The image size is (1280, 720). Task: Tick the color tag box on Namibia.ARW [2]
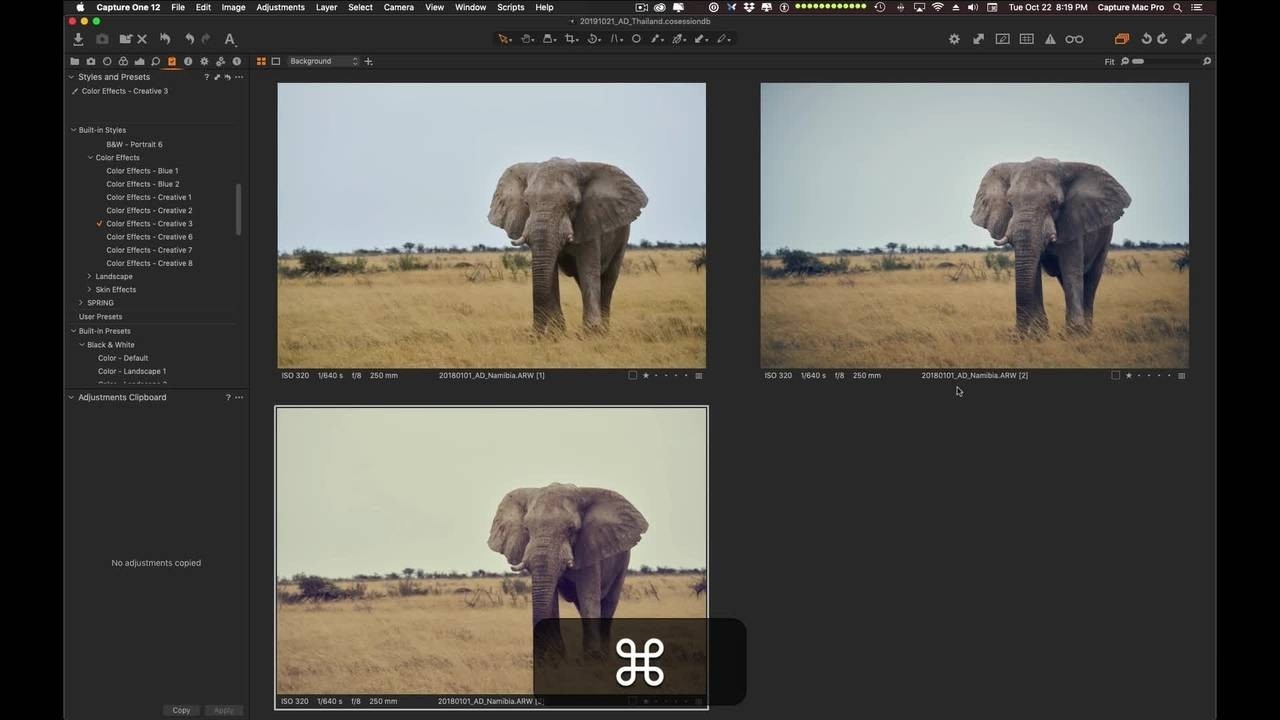1115,376
